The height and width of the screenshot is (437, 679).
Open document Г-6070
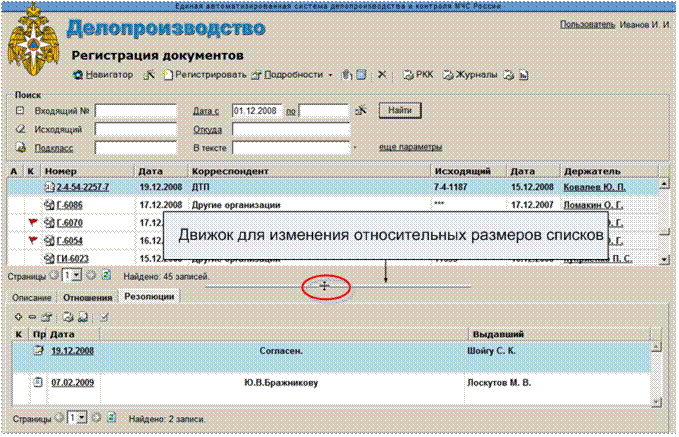(69, 223)
